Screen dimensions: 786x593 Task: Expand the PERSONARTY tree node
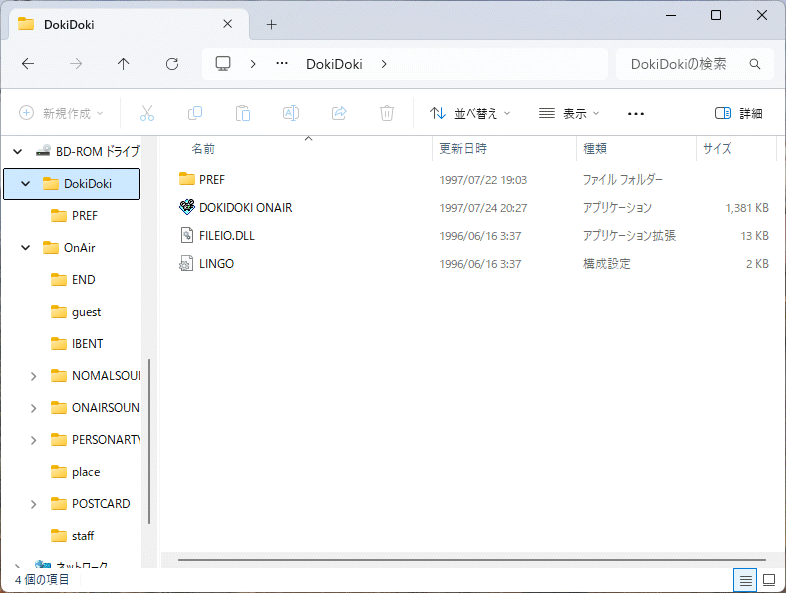[x=34, y=440]
